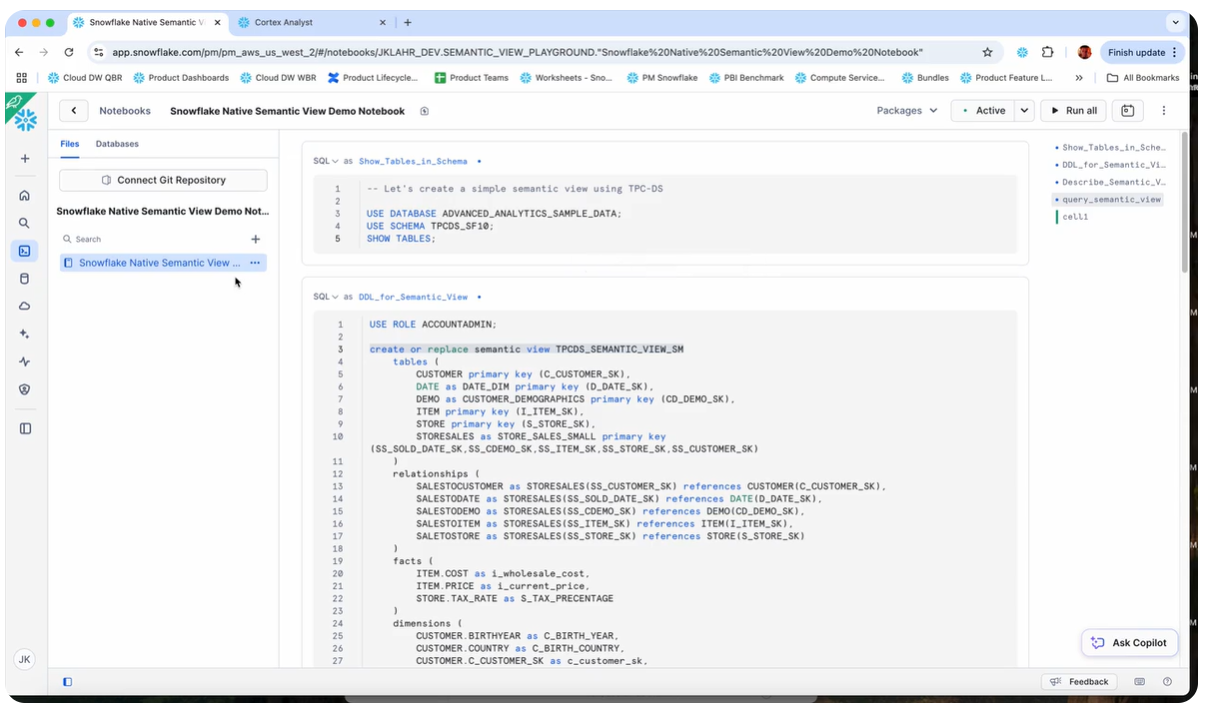Select the Snowflake Native Semantic V... browser tab
The height and width of the screenshot is (708, 1206).
(x=147, y=22)
